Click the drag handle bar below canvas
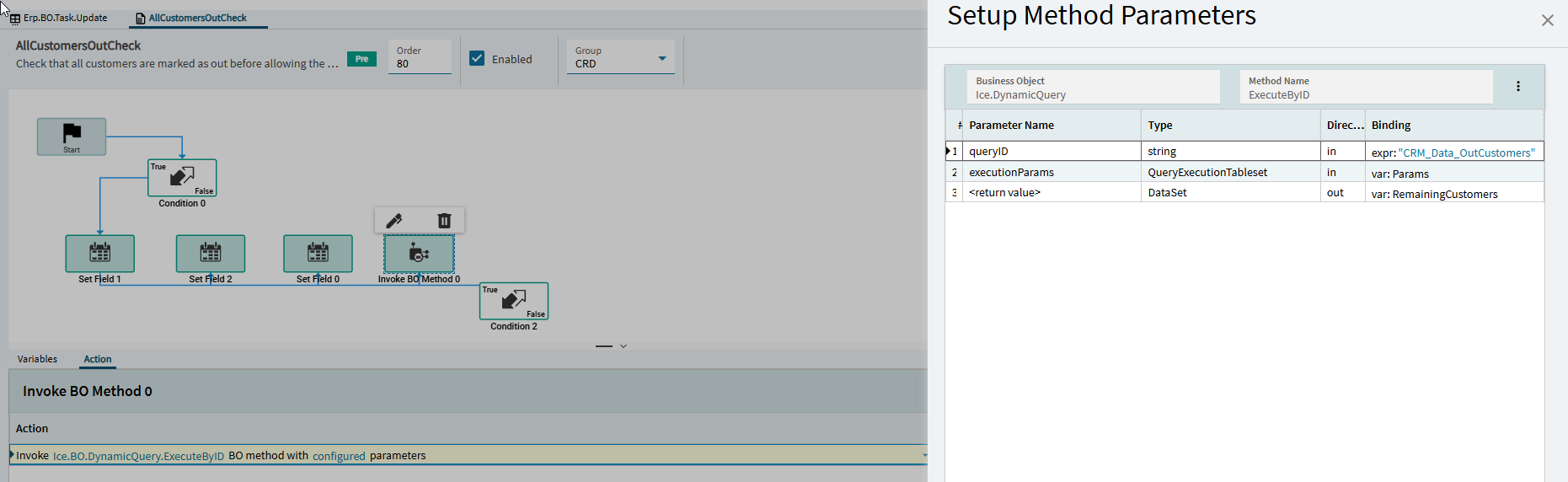Image resolution: width=1568 pixels, height=482 pixels. click(x=604, y=346)
